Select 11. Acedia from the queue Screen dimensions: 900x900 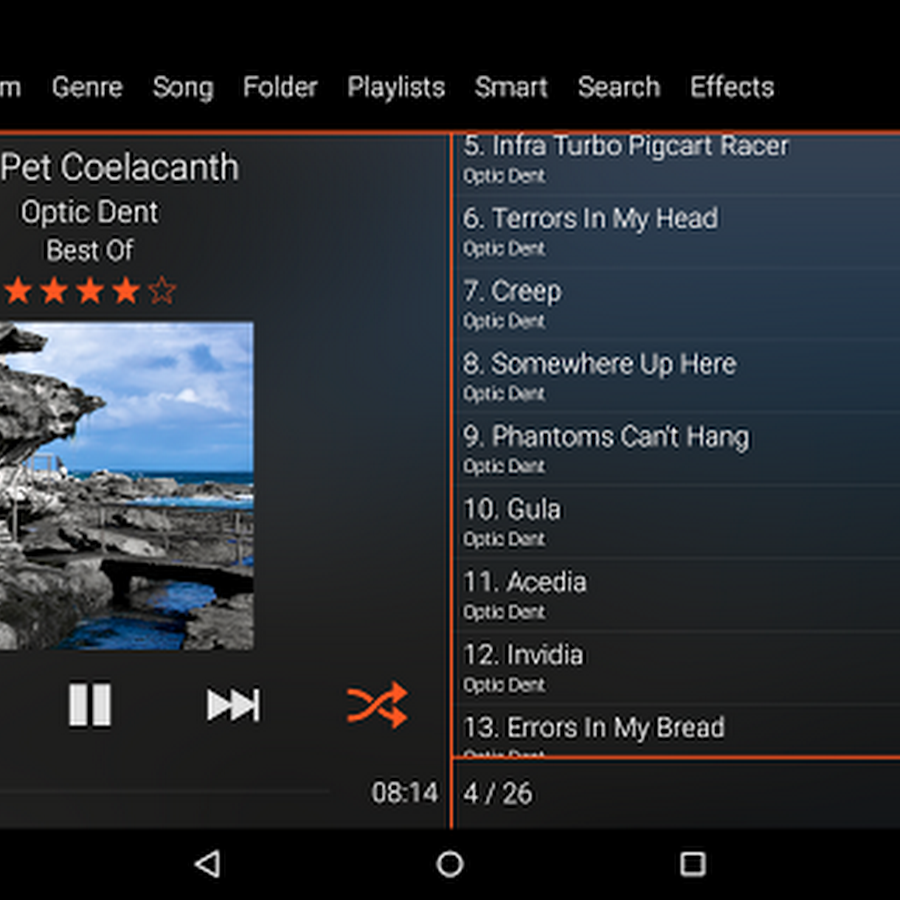click(677, 595)
